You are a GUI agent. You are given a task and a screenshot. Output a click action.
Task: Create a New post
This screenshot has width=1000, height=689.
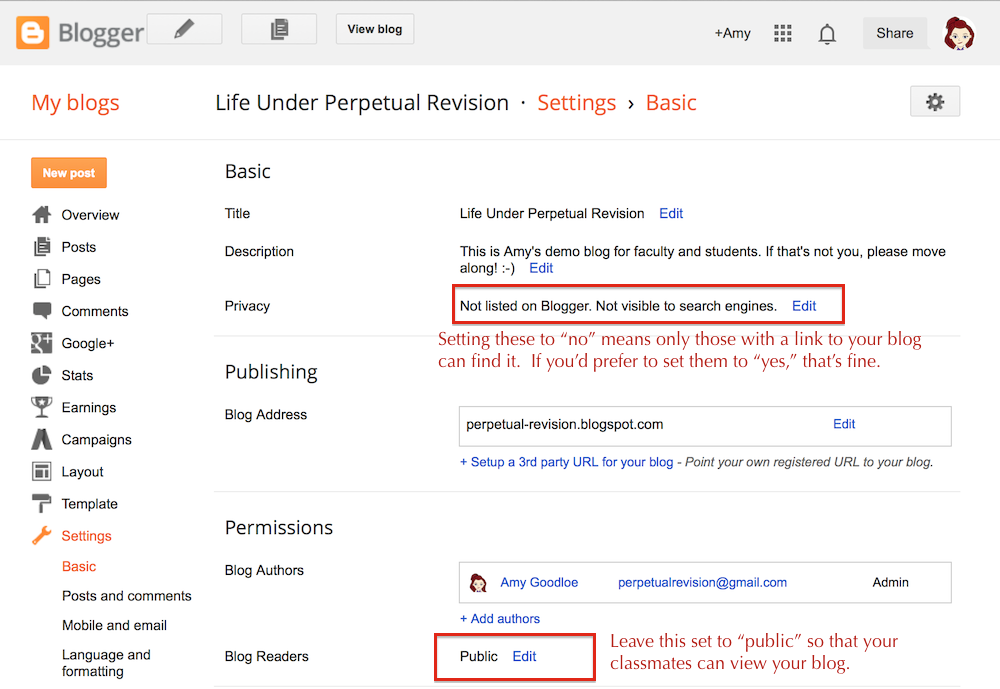click(69, 173)
